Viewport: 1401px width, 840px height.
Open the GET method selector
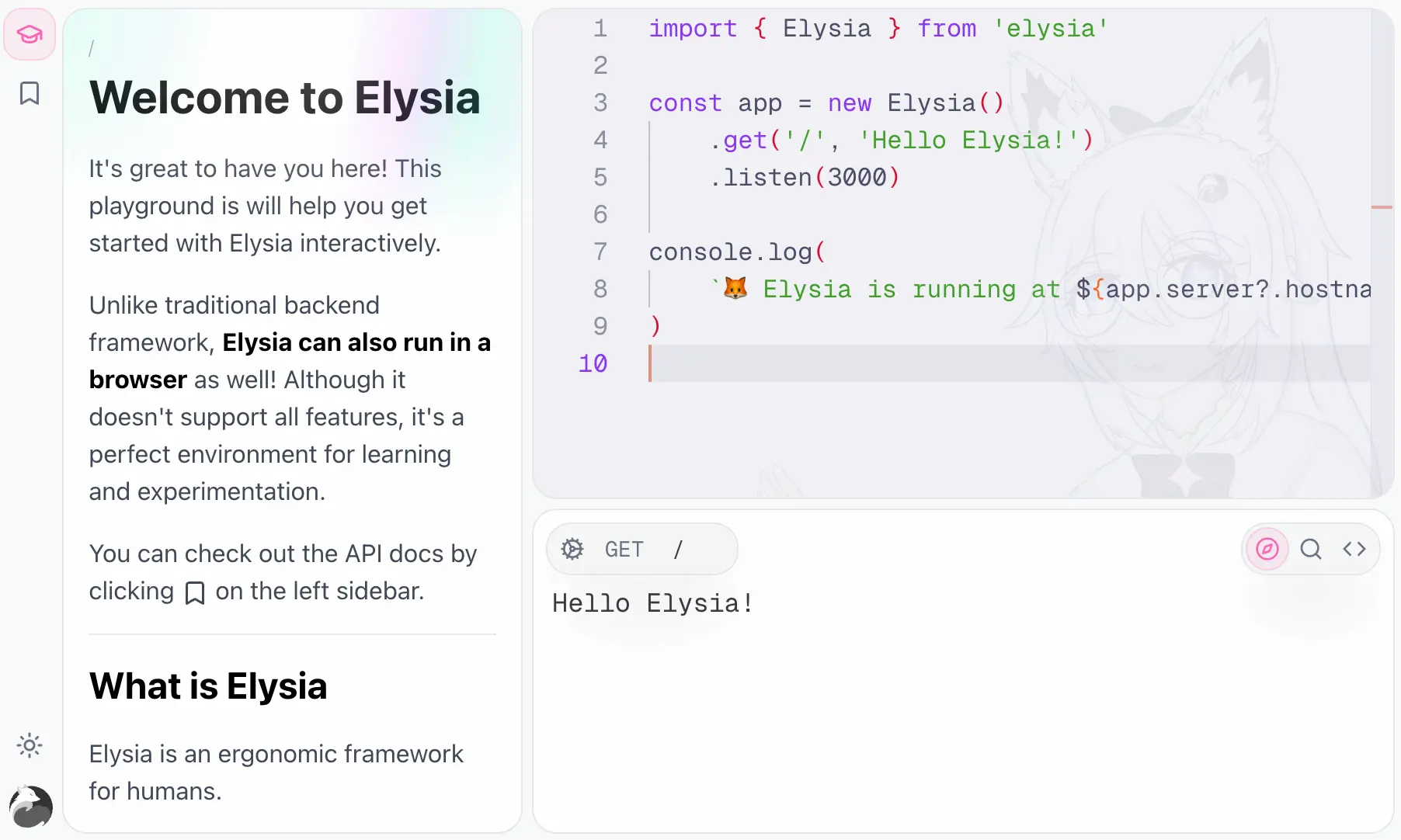624,550
